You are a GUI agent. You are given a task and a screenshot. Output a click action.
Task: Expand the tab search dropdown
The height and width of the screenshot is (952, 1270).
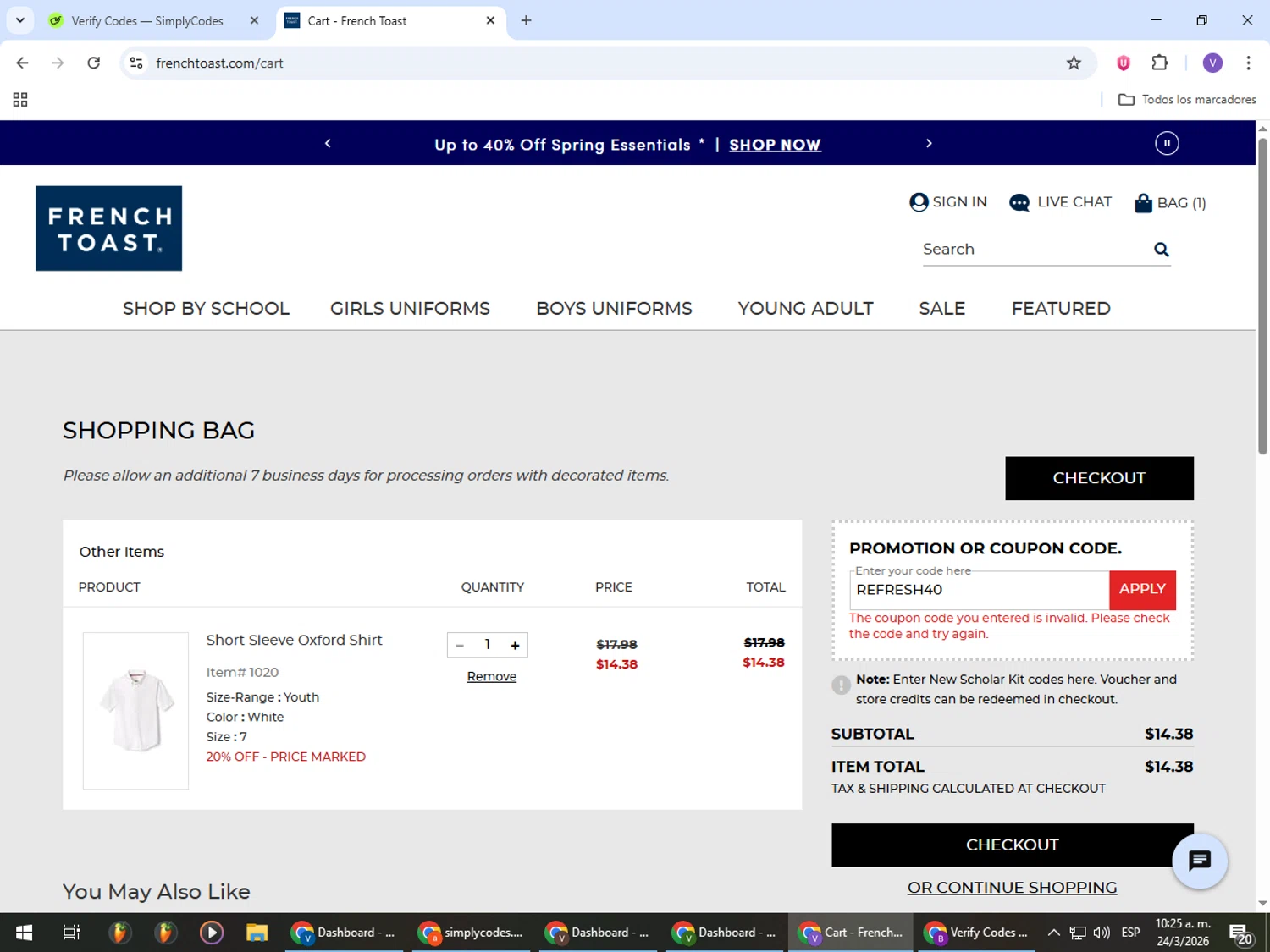pyautogui.click(x=20, y=20)
